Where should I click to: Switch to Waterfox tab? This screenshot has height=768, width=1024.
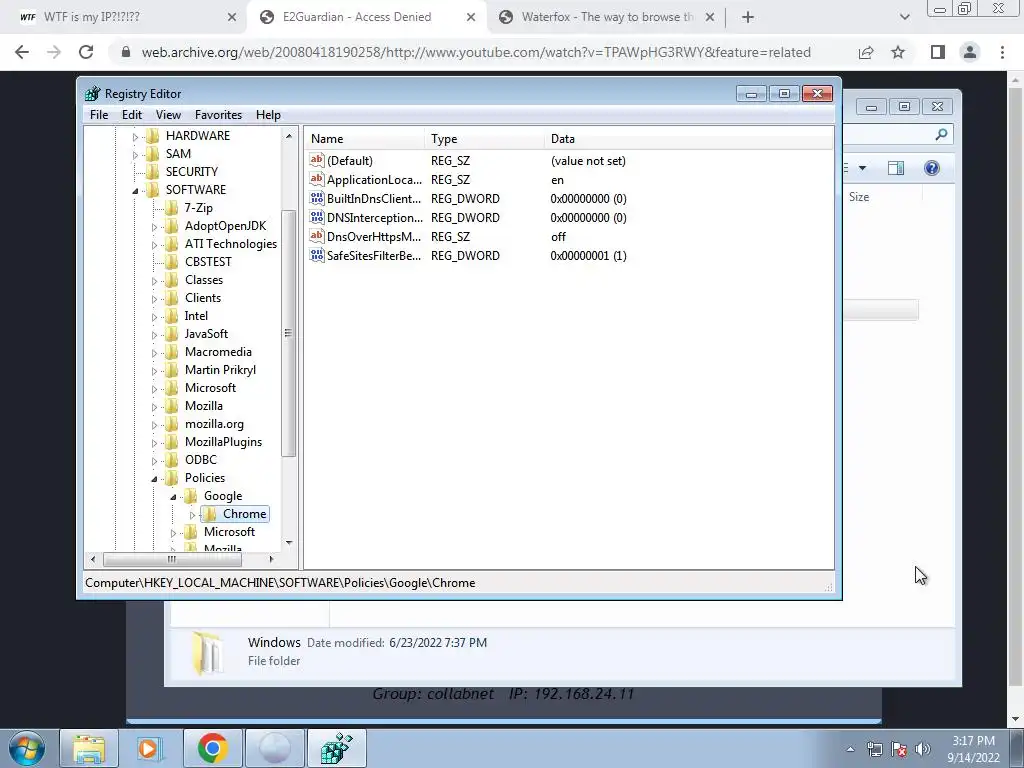pos(607,17)
